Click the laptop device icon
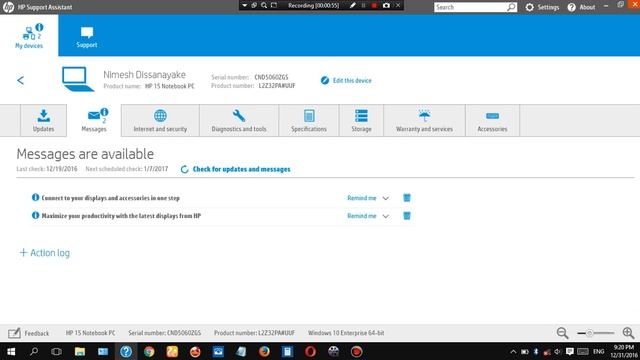This screenshot has width=640, height=360. click(78, 79)
